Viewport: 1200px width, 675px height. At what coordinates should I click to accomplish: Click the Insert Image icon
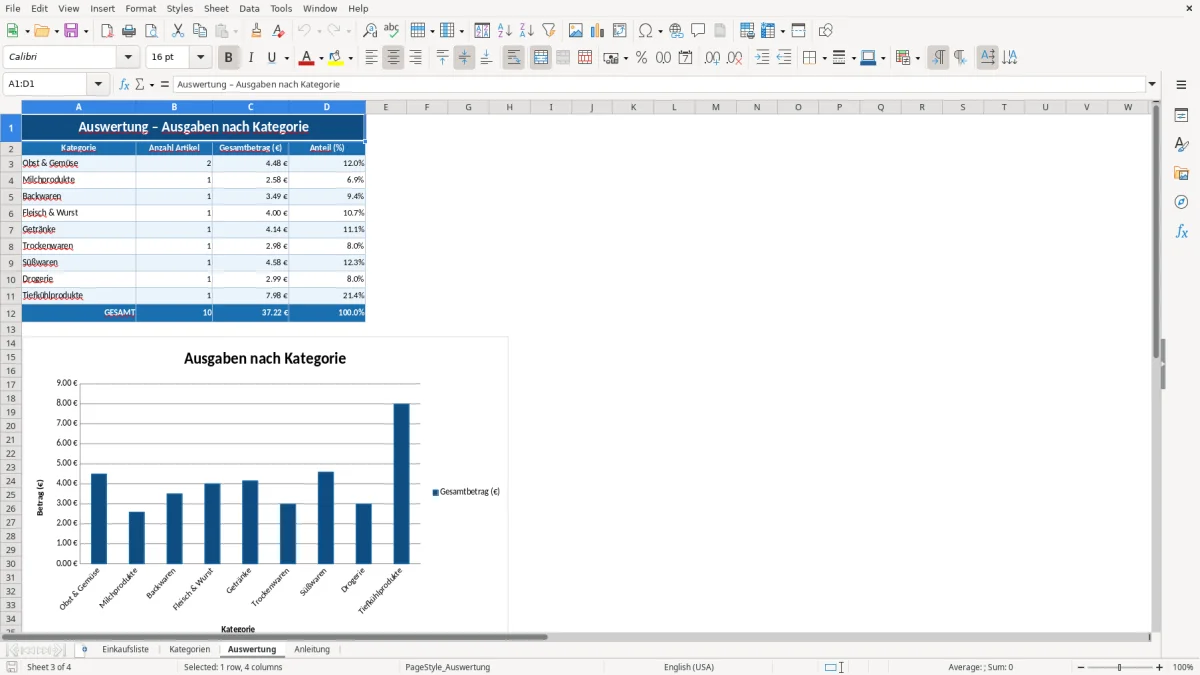point(576,30)
